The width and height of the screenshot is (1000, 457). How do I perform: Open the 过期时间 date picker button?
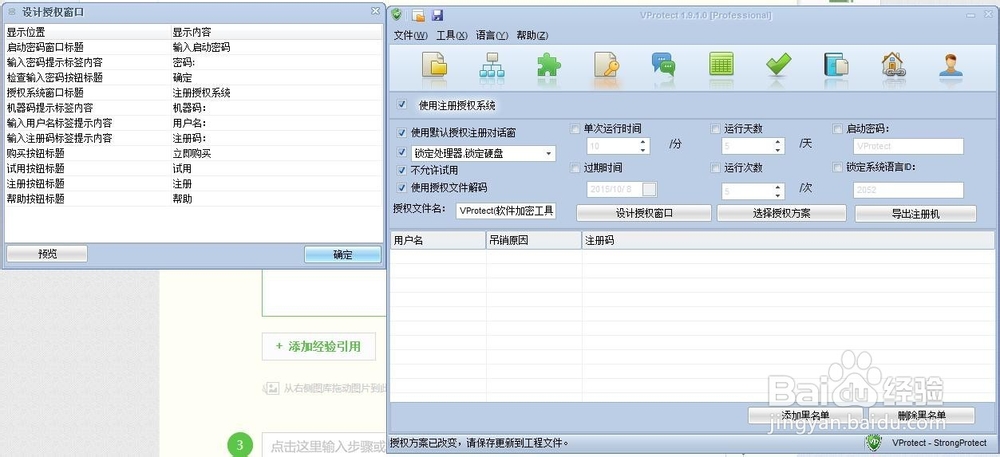click(x=649, y=189)
